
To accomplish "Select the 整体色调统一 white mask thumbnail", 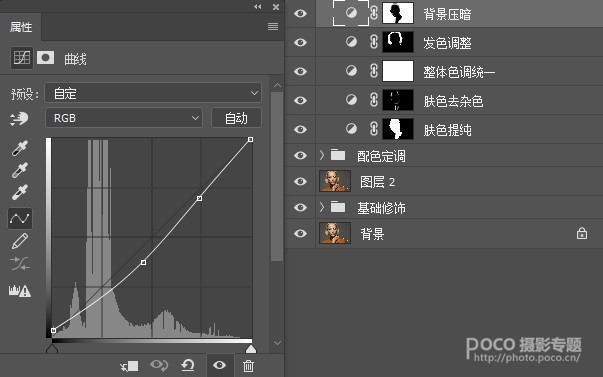I will (x=398, y=71).
